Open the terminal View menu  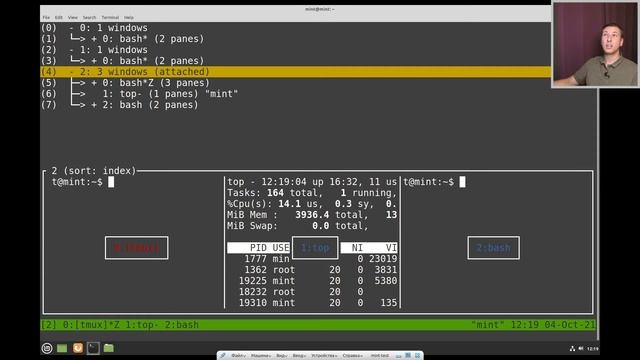click(73, 18)
